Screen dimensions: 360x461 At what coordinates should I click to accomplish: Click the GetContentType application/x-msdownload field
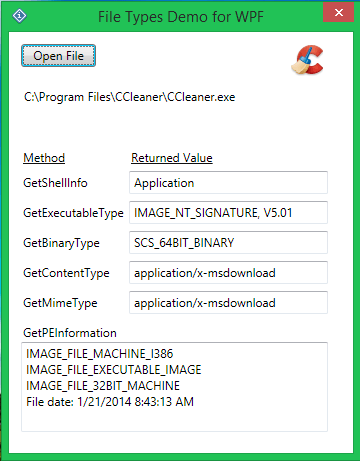coord(228,273)
